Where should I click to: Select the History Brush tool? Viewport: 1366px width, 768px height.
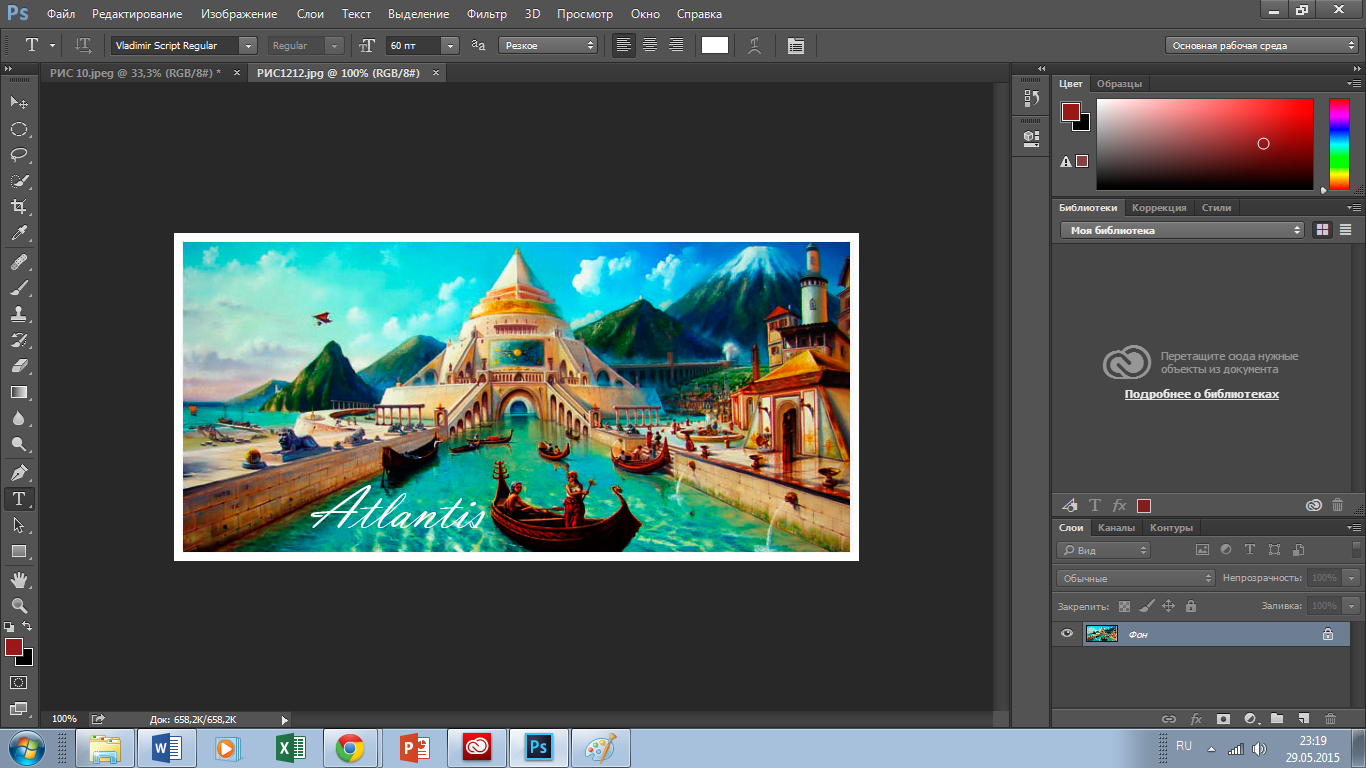tap(19, 340)
